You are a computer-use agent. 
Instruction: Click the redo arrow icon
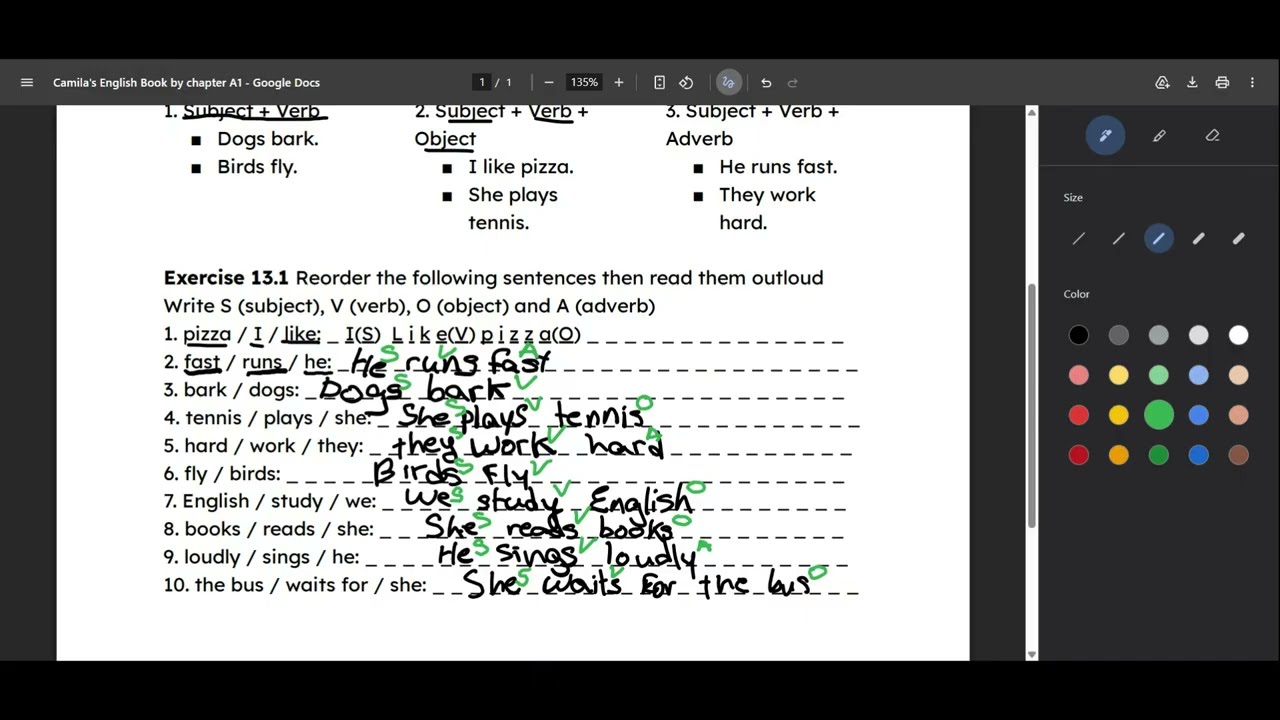(793, 83)
